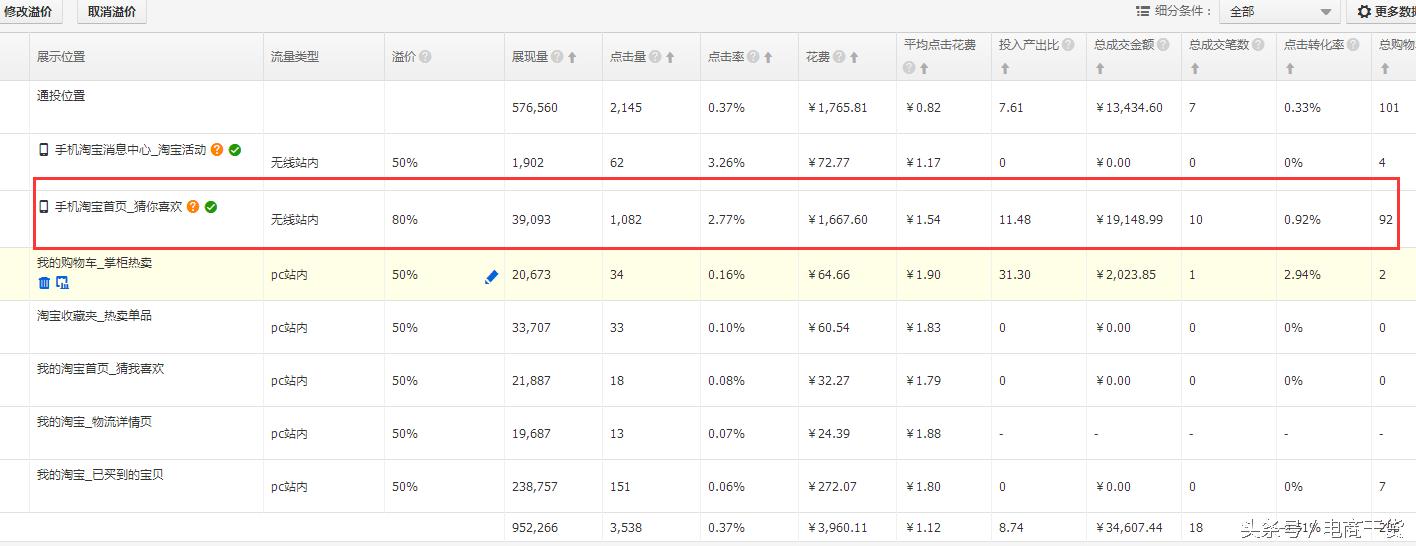Screen dimensions: 1416x546
Task: Click 平均点击花费 value ¥1.54
Action: (923, 219)
